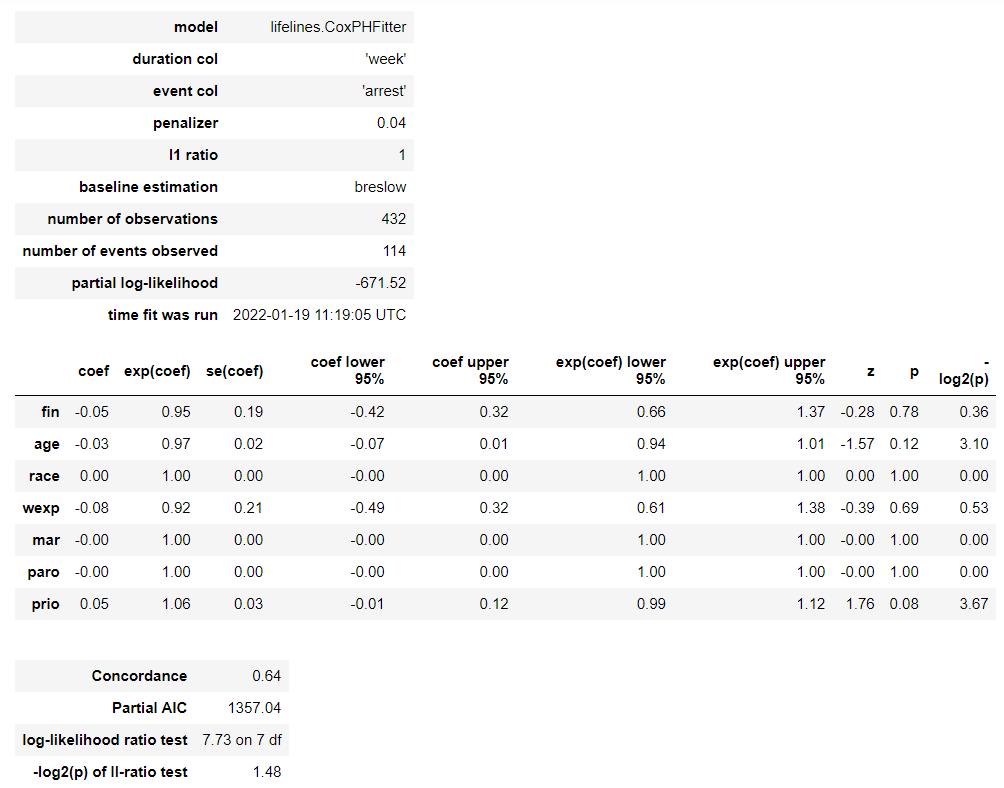Click the model value 'lifelines.CoxPHFitter'
This screenshot has width=1004, height=788.
click(x=338, y=27)
